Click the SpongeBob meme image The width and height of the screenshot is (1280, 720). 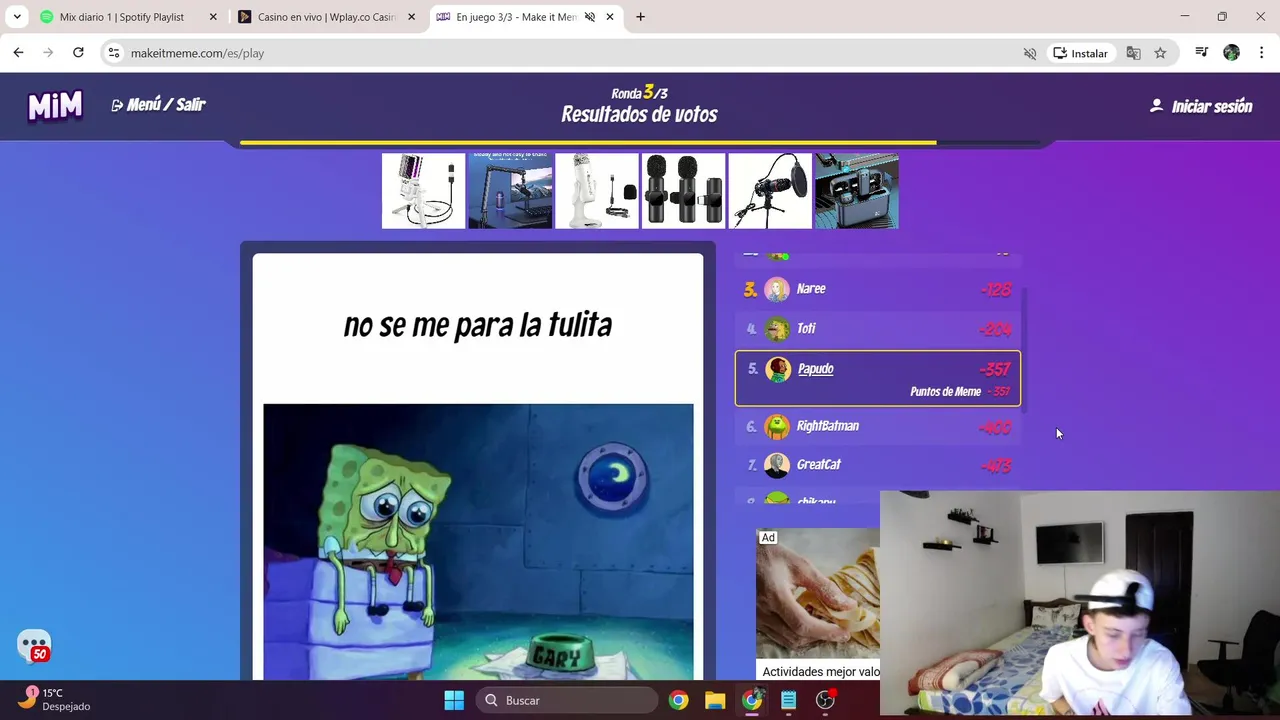[478, 542]
